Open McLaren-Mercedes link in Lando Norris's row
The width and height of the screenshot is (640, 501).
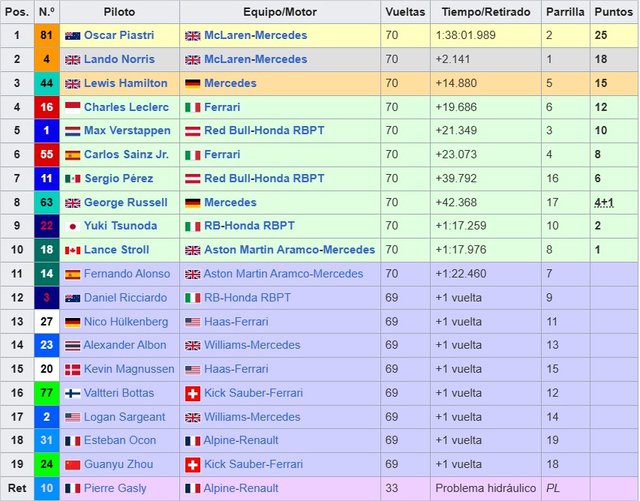[x=256, y=60]
